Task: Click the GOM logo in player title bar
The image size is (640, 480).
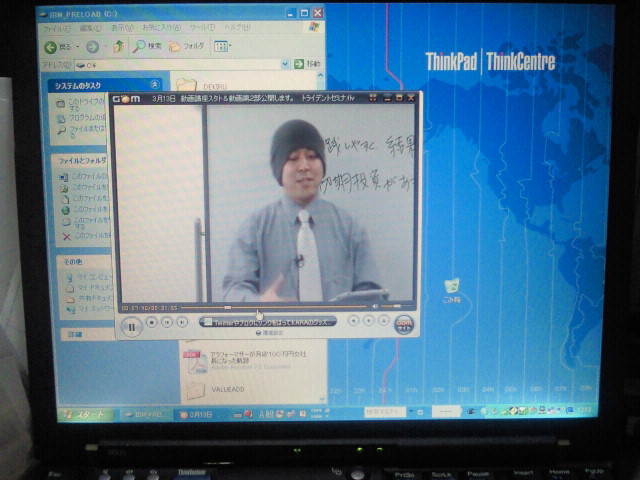Action: (127, 99)
